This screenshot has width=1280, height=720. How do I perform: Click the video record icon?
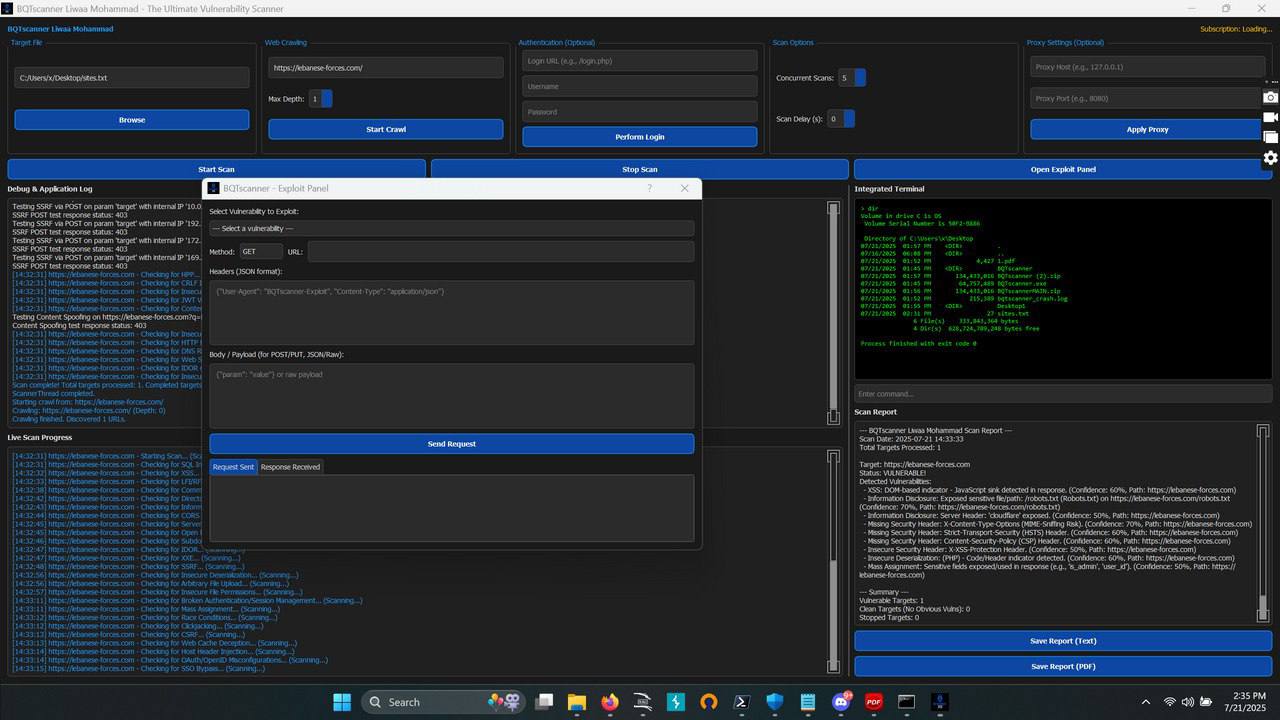1270,117
